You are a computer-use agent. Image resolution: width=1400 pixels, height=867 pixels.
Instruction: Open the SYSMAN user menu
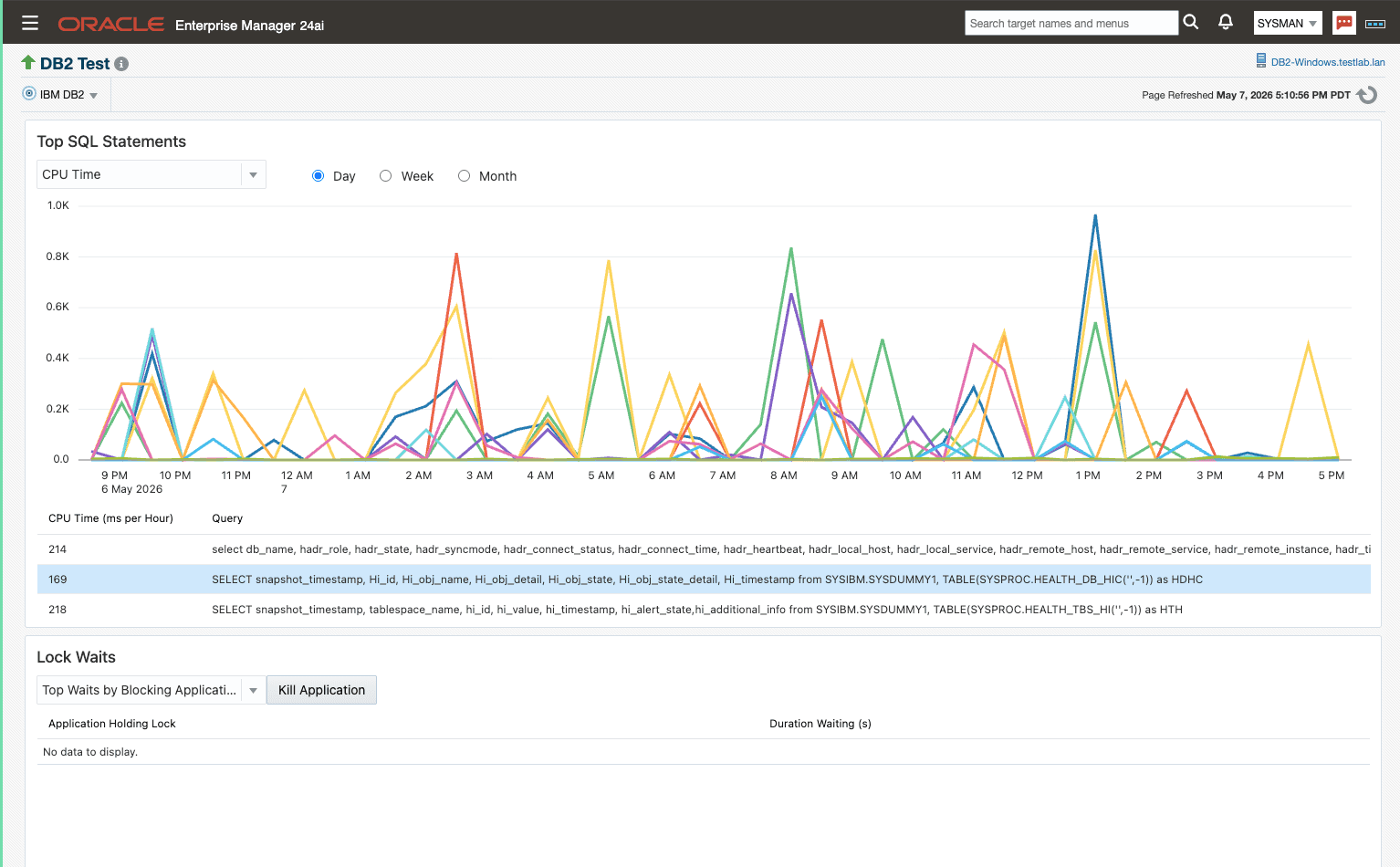tap(1288, 24)
